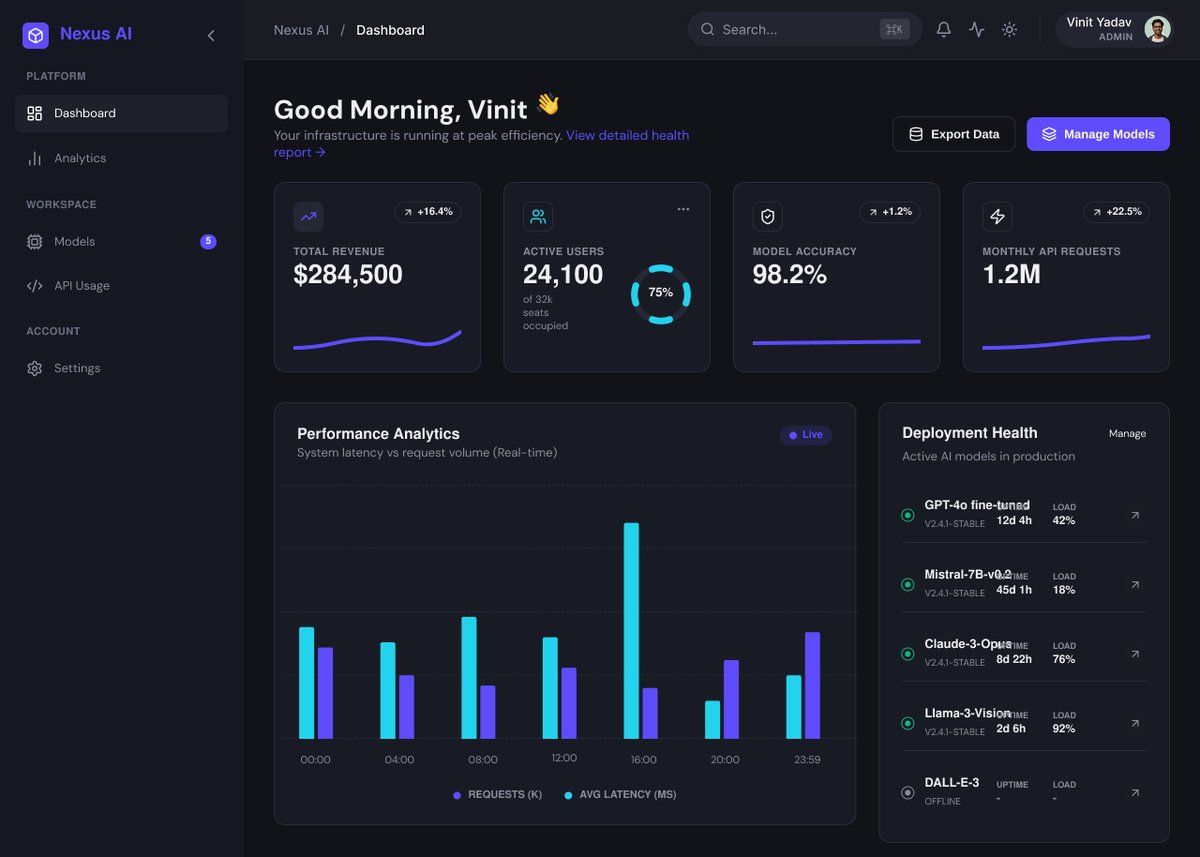This screenshot has width=1200, height=857.
Task: Click the $284,500 revenue value
Action: point(348,275)
